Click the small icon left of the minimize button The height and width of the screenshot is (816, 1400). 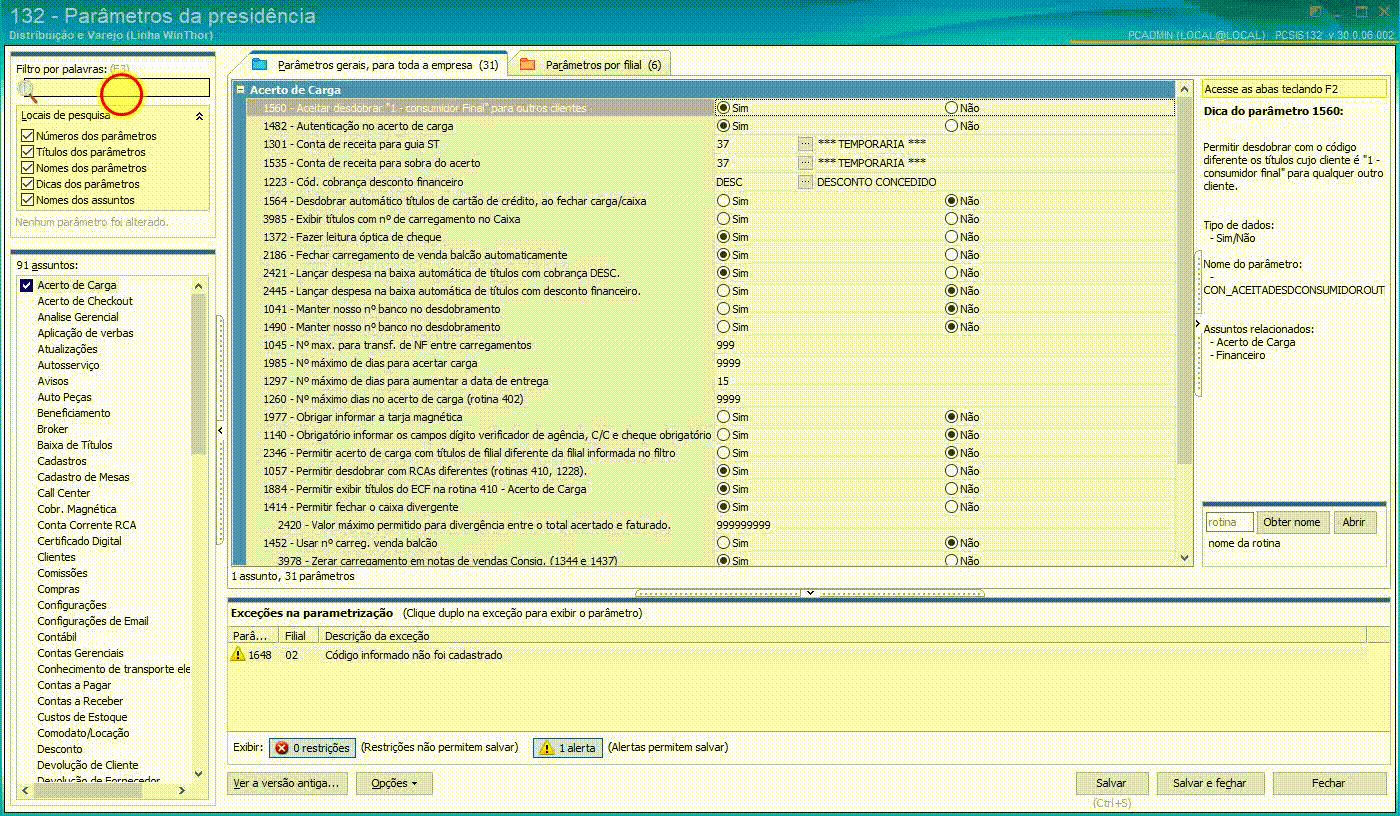pyautogui.click(x=1314, y=12)
